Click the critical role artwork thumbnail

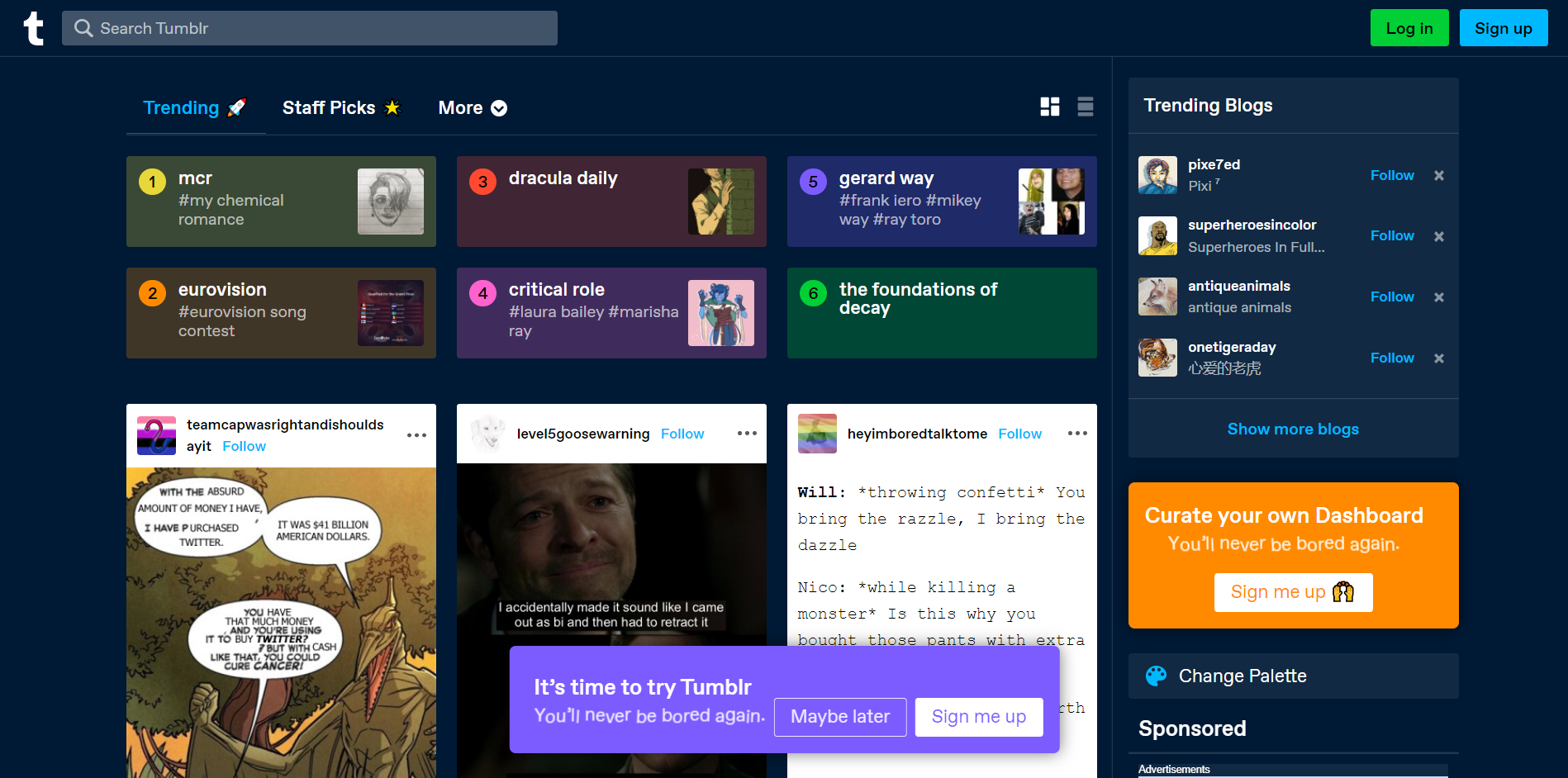click(721, 313)
